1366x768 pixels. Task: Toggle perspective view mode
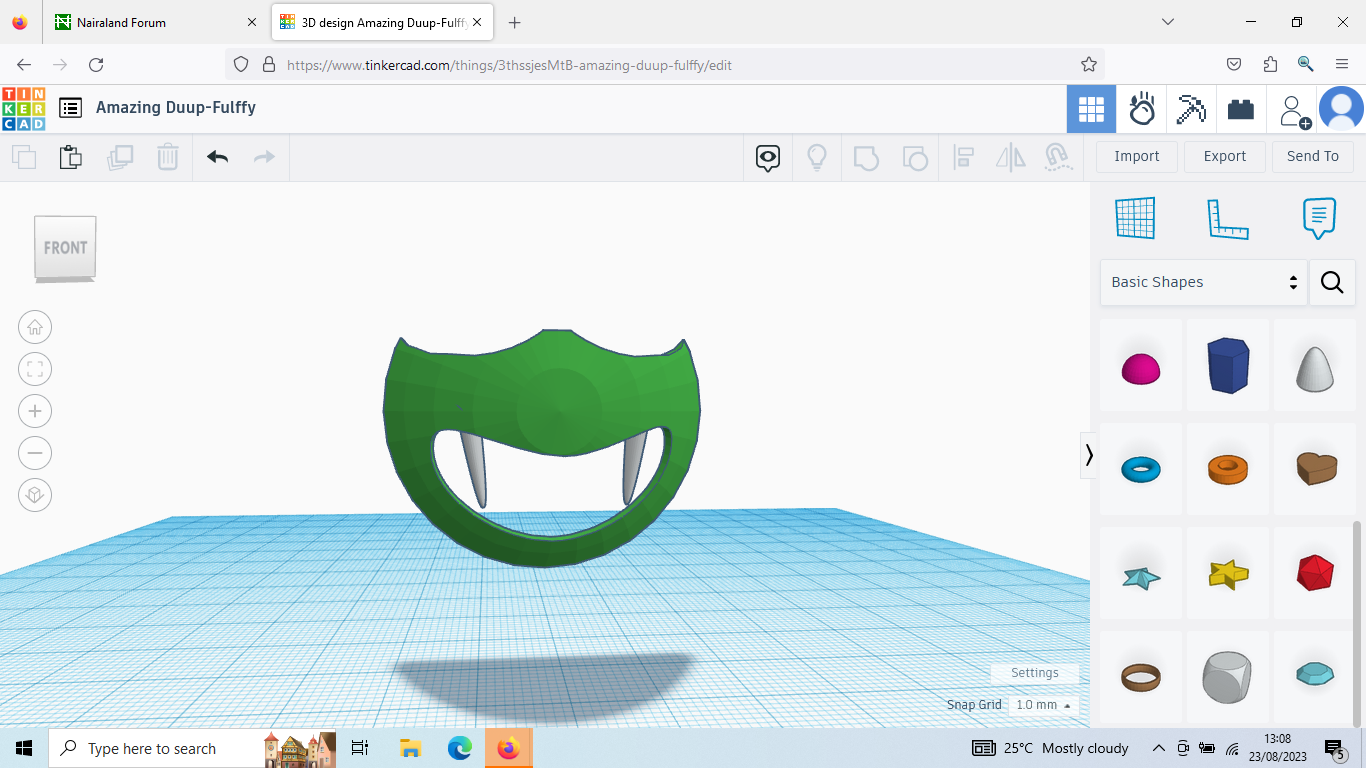(x=35, y=495)
